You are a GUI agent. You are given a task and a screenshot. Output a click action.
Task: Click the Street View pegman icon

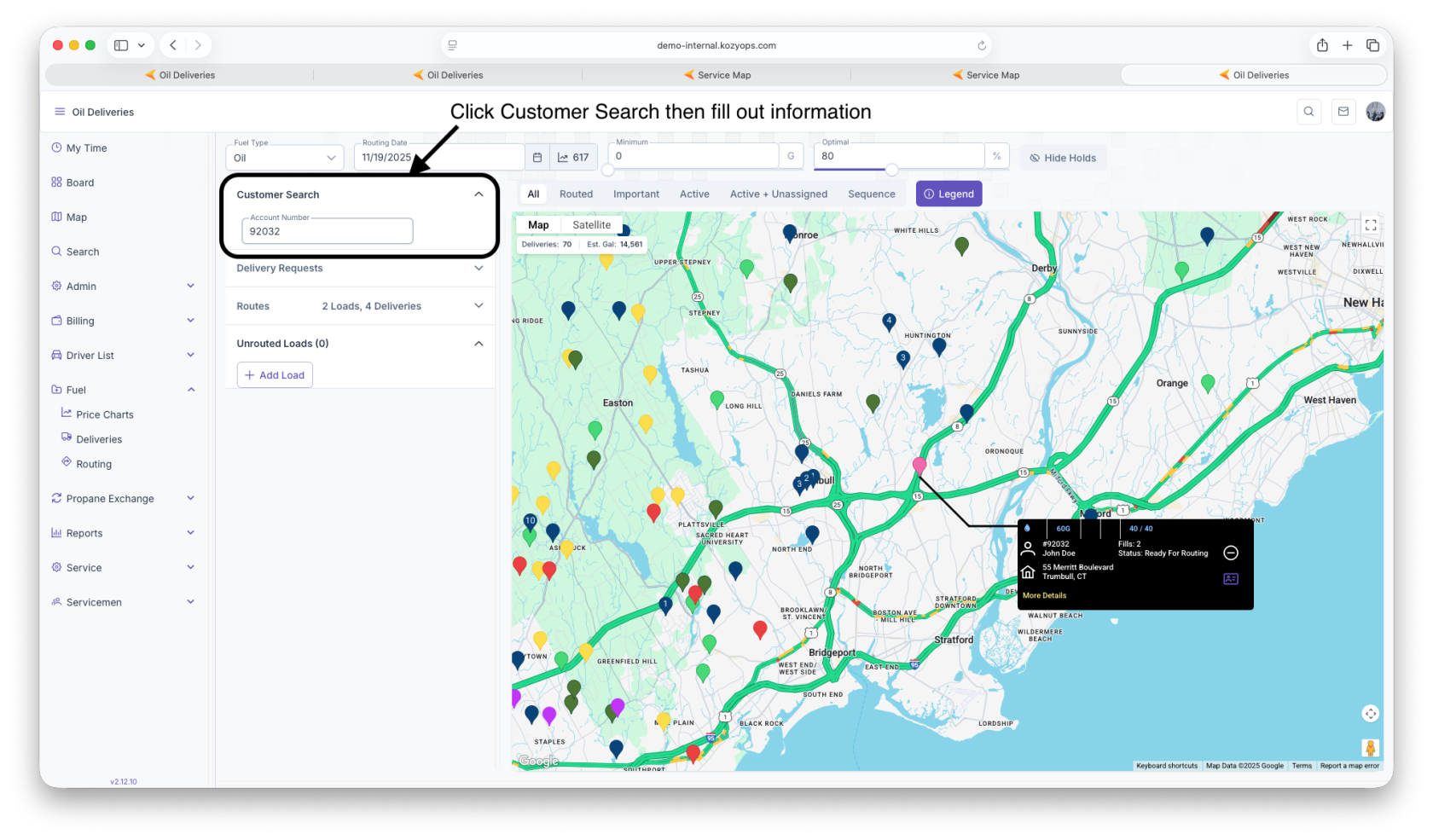[1370, 748]
